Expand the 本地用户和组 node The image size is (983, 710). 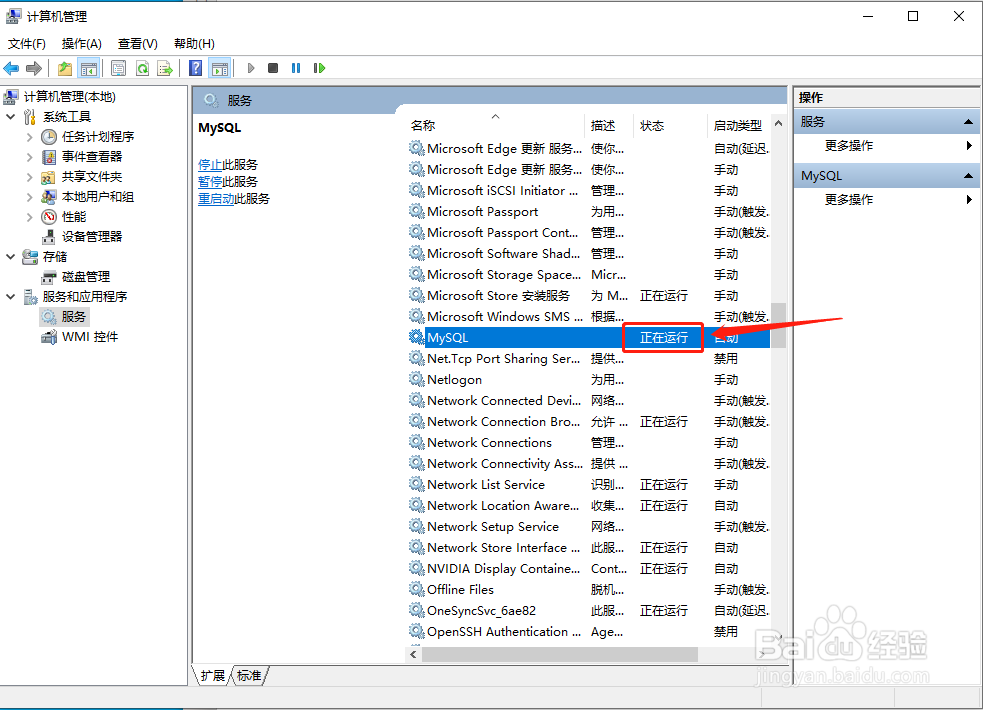click(29, 197)
